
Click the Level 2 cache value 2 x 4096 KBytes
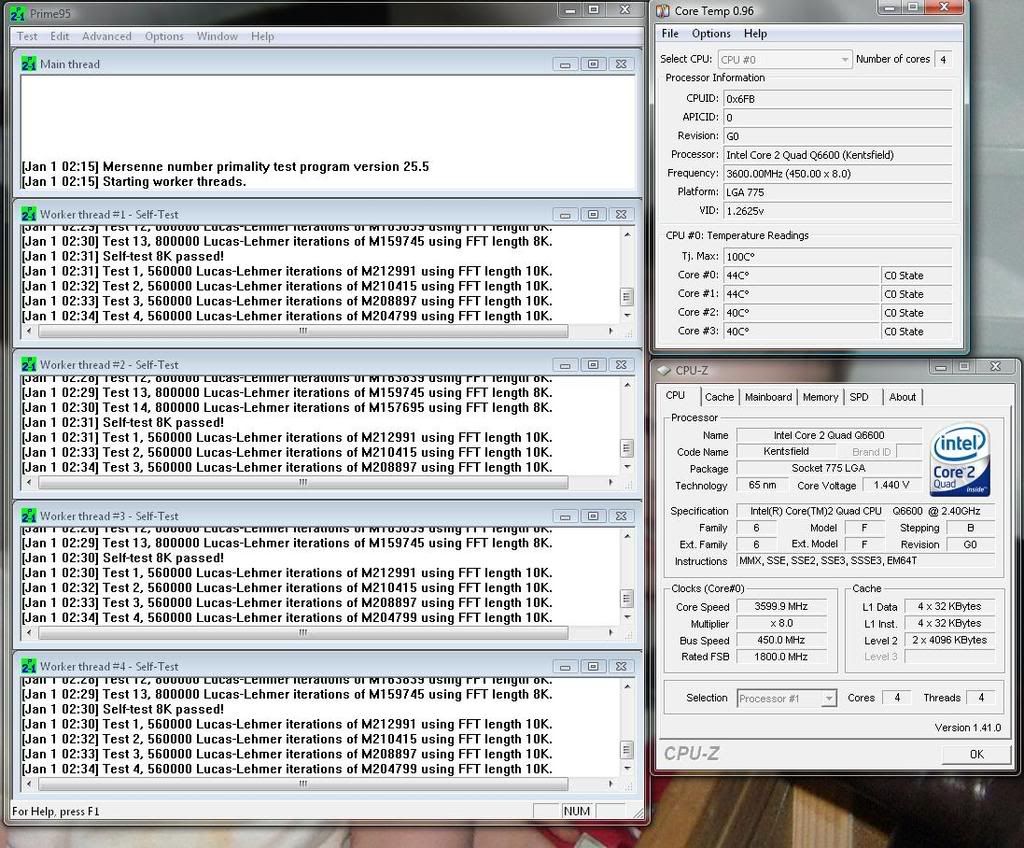(950, 640)
